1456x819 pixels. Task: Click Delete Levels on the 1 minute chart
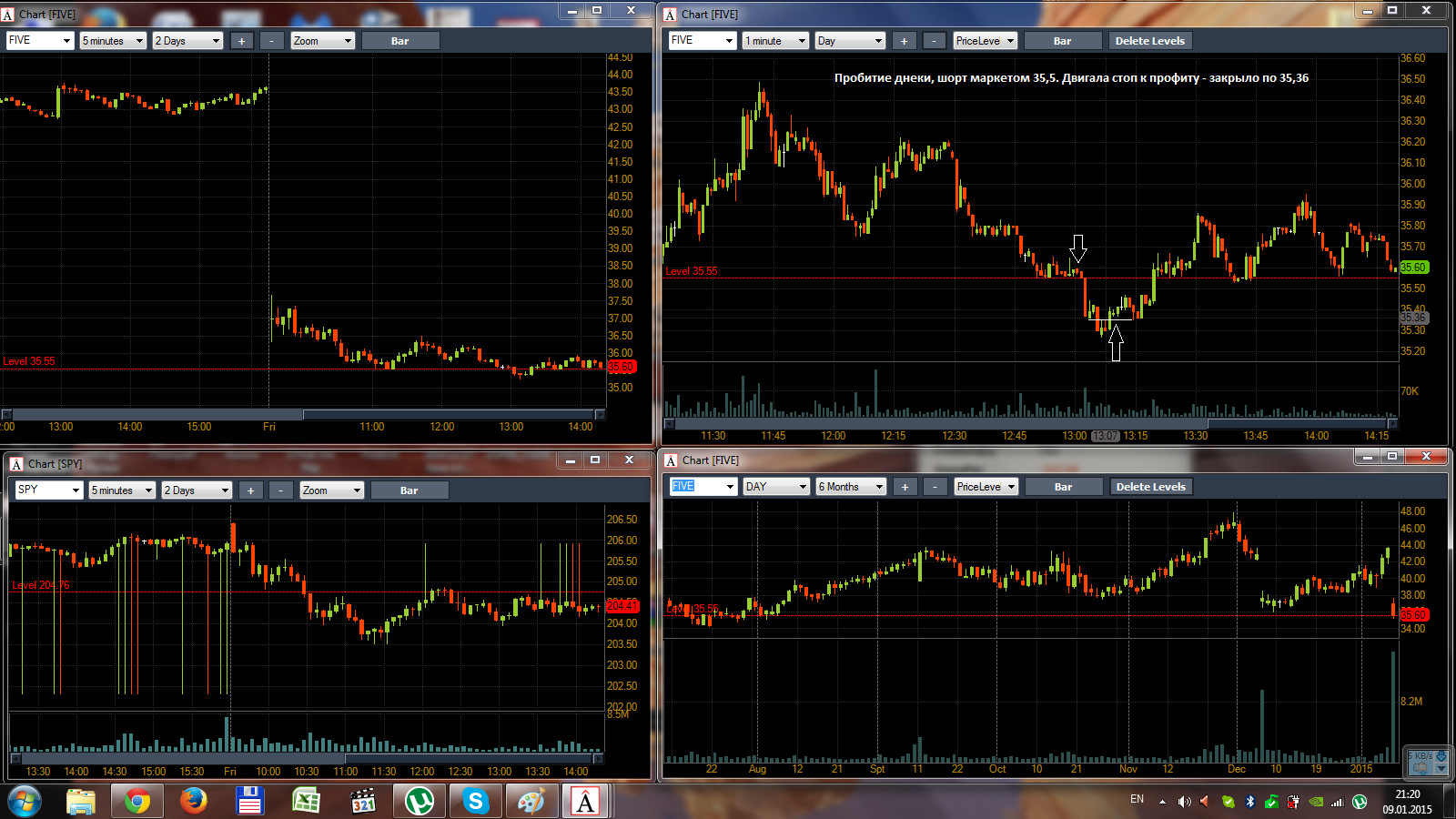[x=1150, y=41]
